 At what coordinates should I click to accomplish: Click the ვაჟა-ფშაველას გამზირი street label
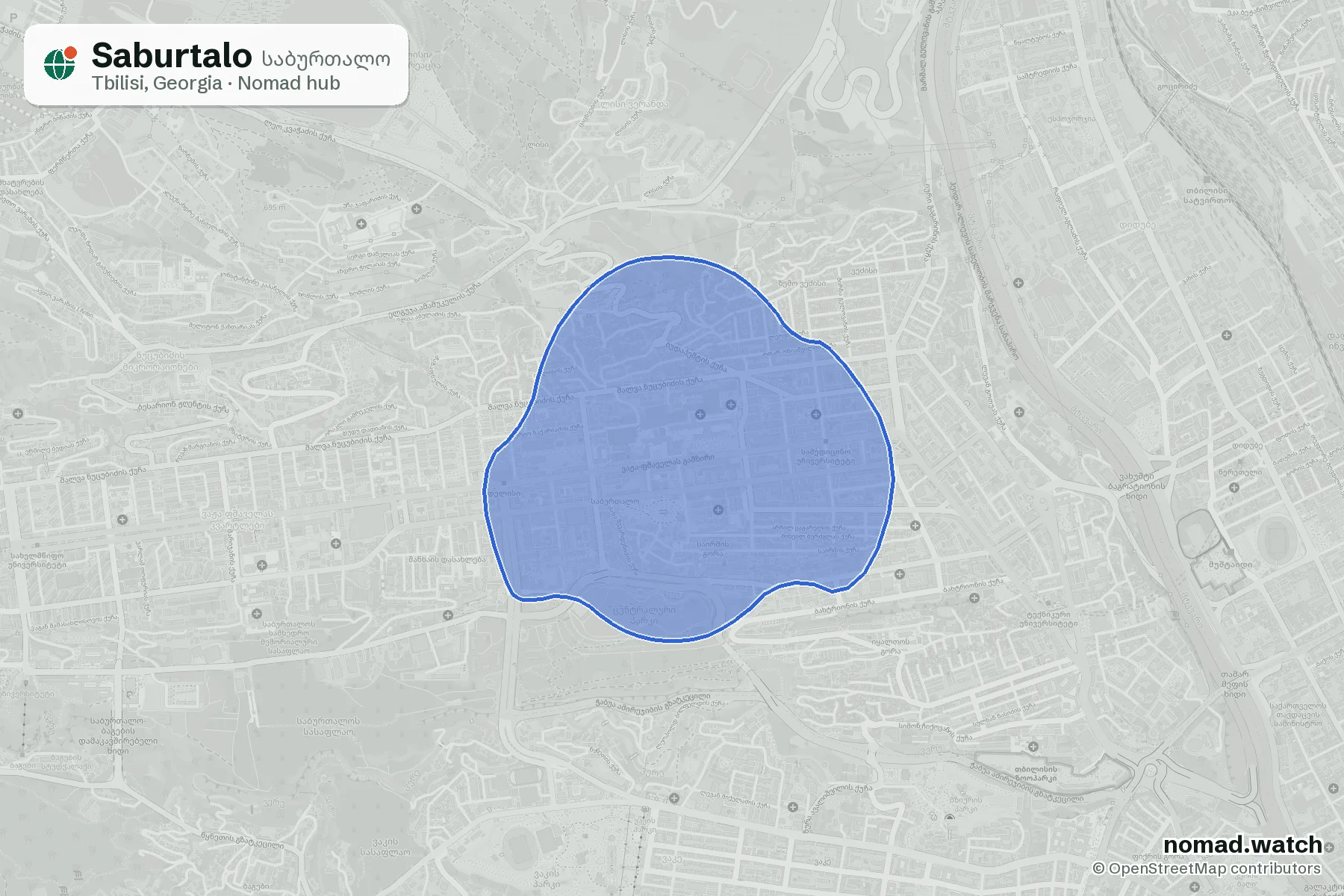[x=668, y=464]
